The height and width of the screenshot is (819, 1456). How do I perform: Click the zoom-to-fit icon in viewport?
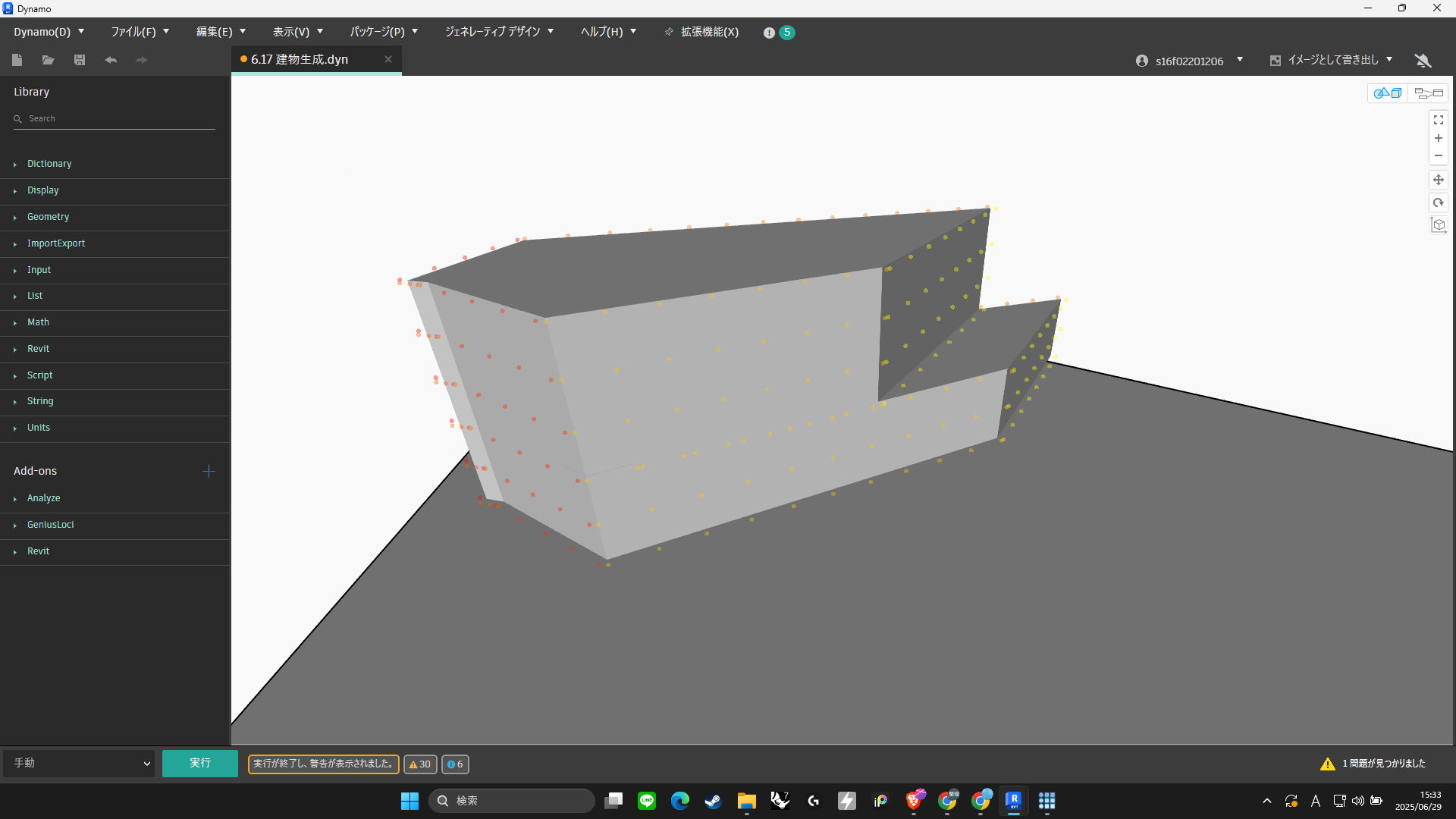[1438, 121]
